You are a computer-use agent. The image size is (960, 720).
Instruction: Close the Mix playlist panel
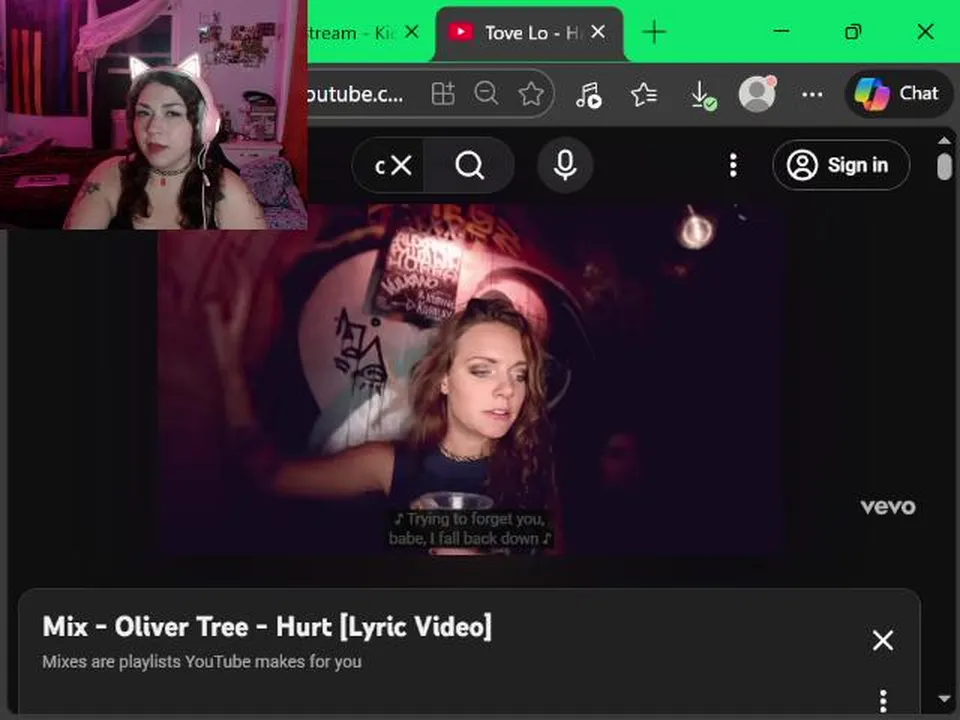[x=883, y=640]
